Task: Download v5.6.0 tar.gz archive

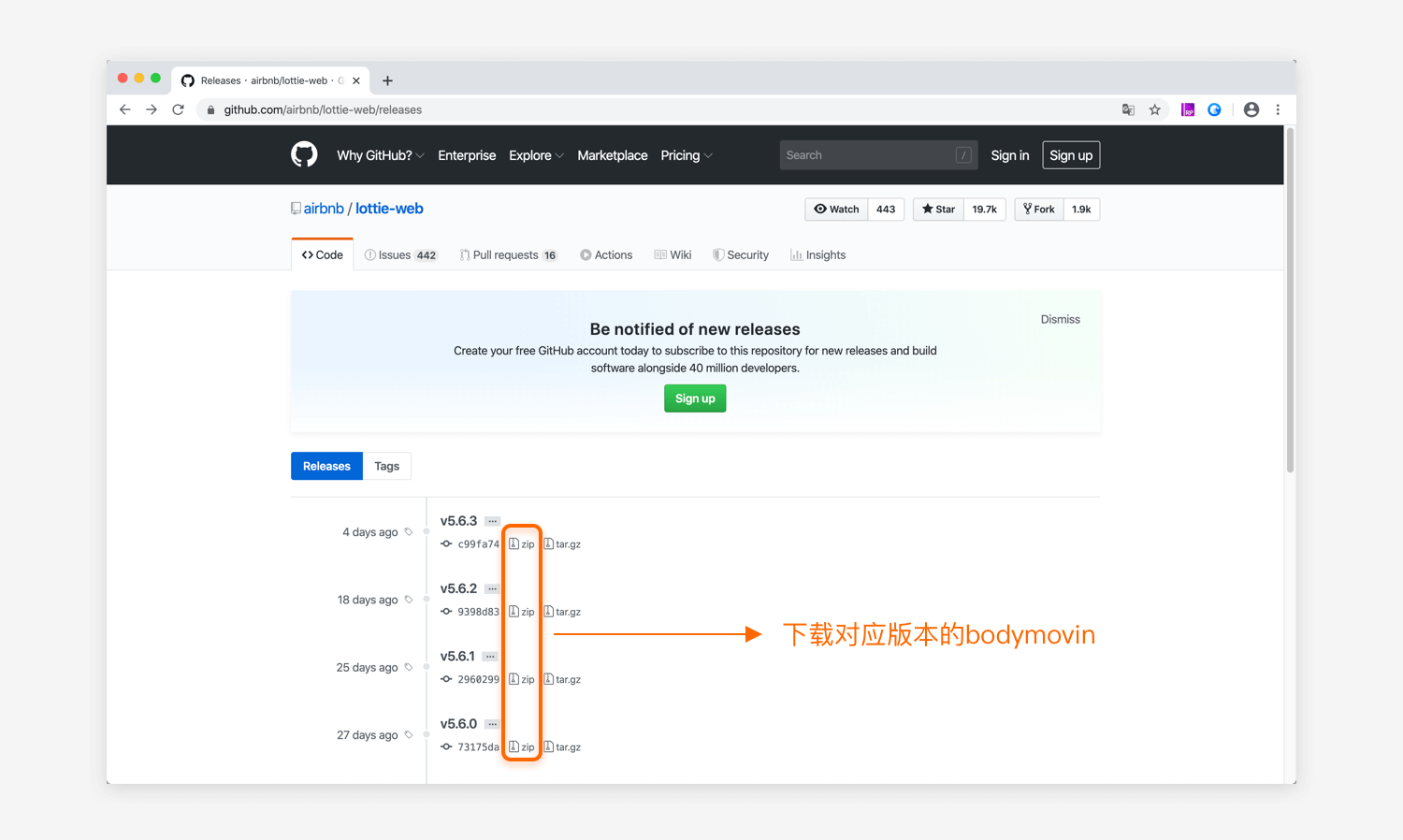Action: 562,746
